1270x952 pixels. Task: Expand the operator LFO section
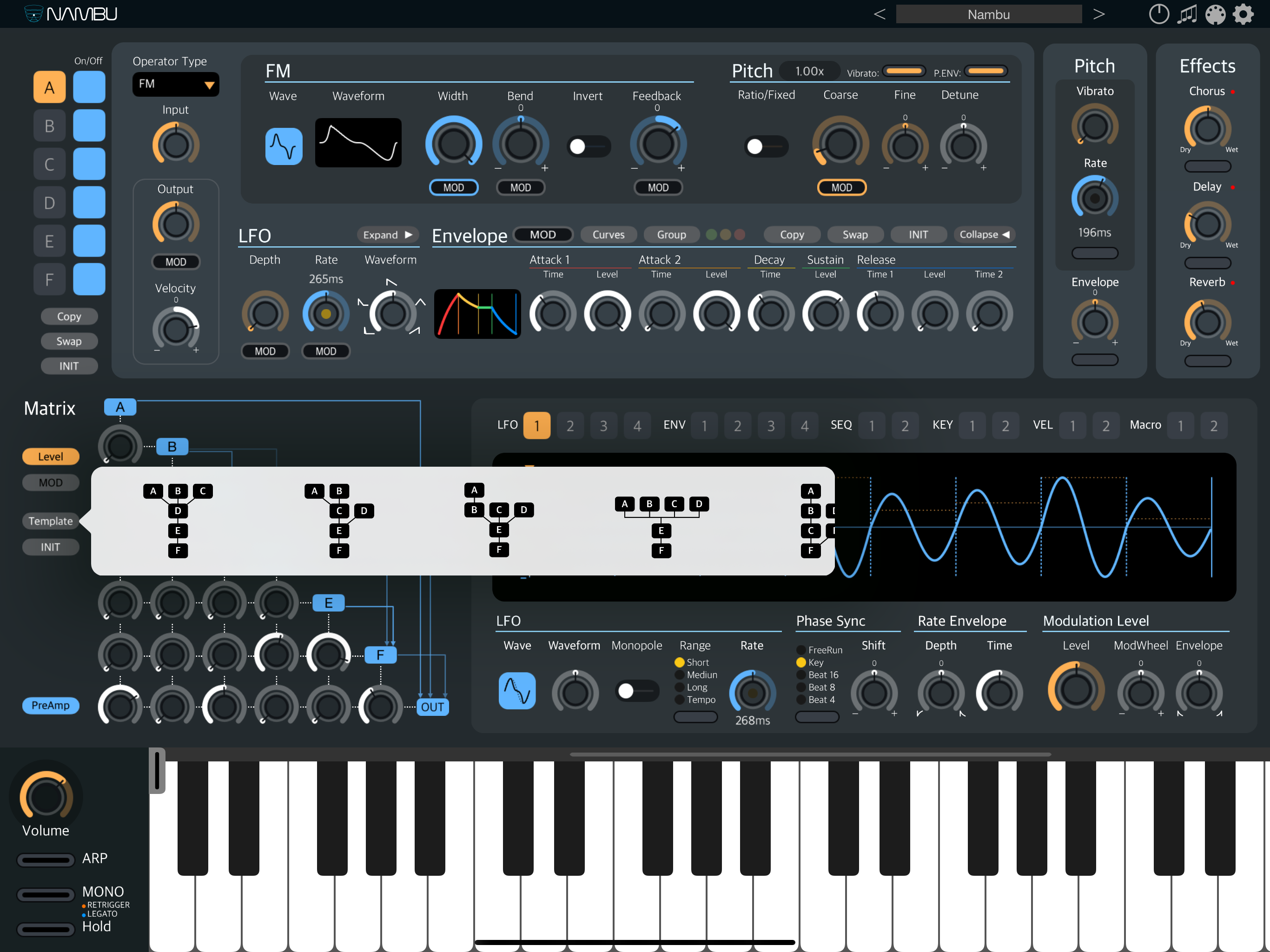click(388, 235)
